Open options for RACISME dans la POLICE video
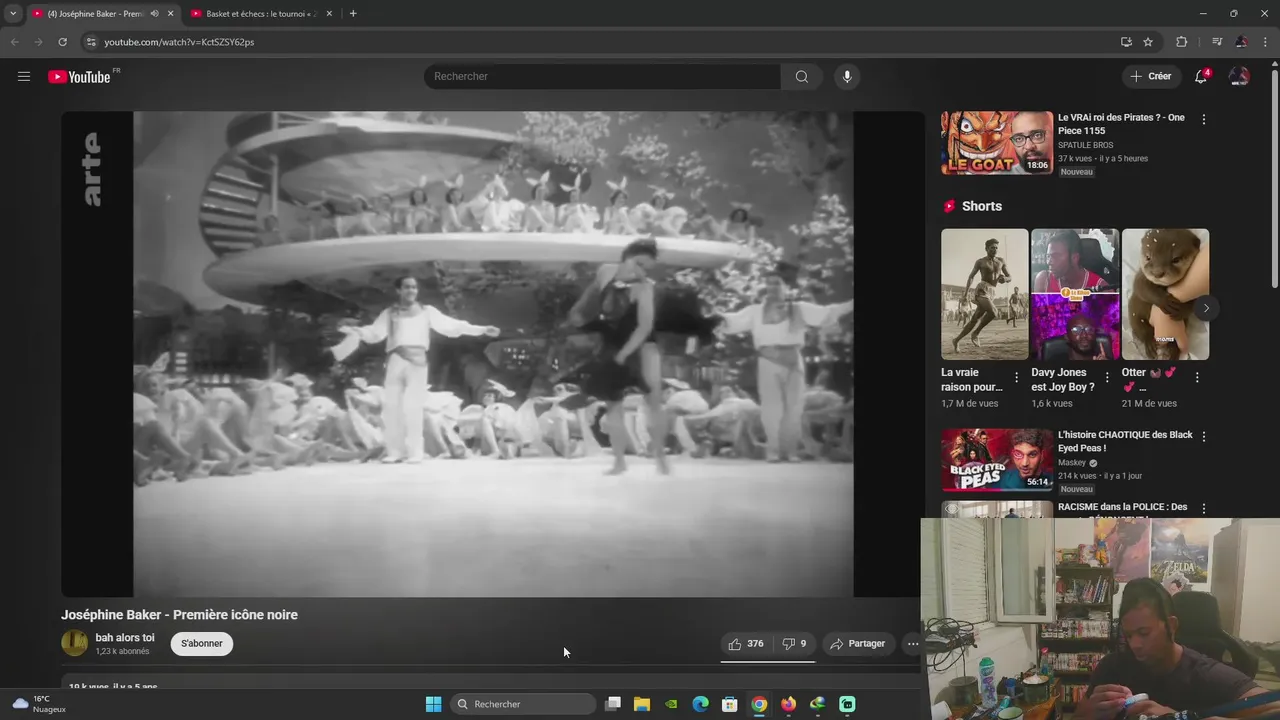 (1203, 509)
